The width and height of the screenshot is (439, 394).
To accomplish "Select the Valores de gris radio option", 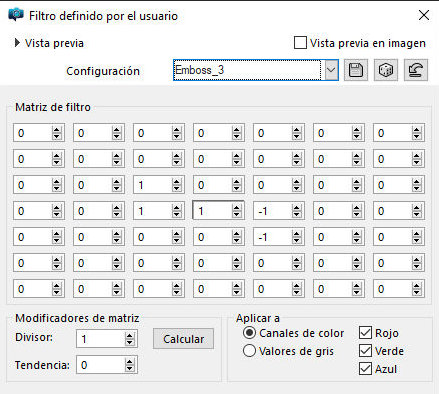I will pos(249,351).
